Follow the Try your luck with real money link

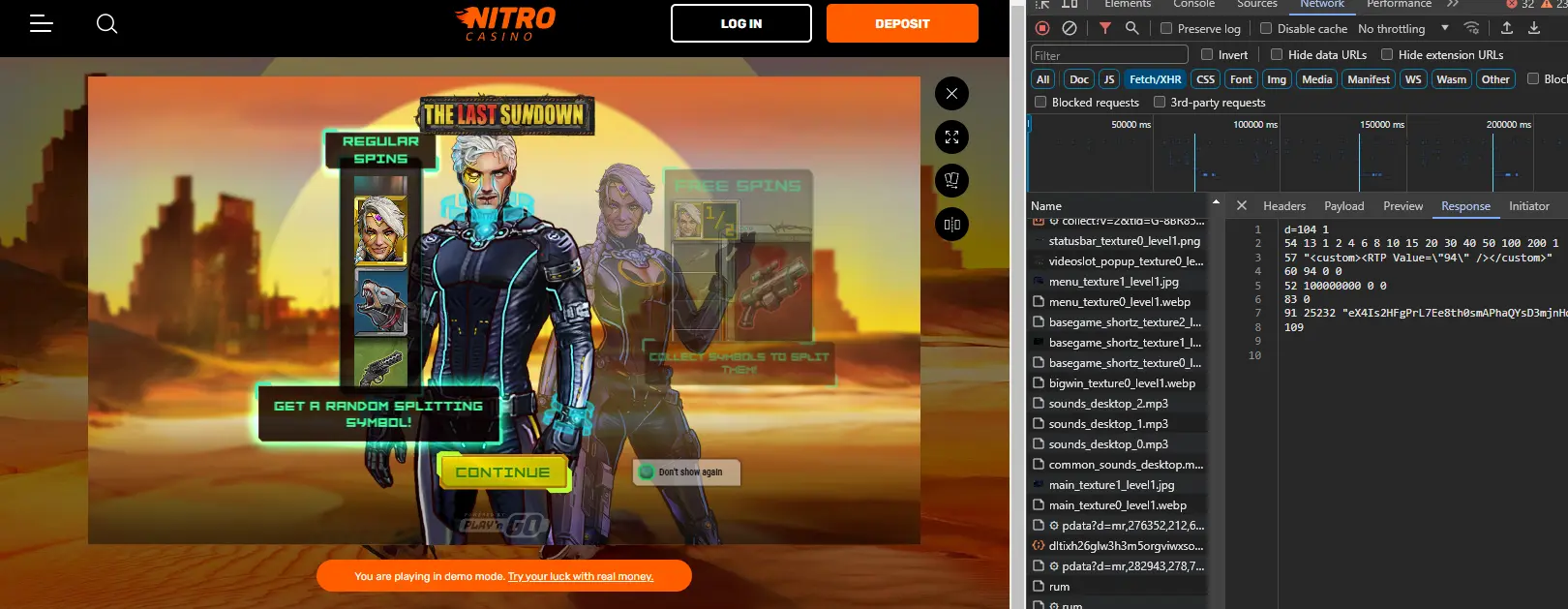(581, 576)
